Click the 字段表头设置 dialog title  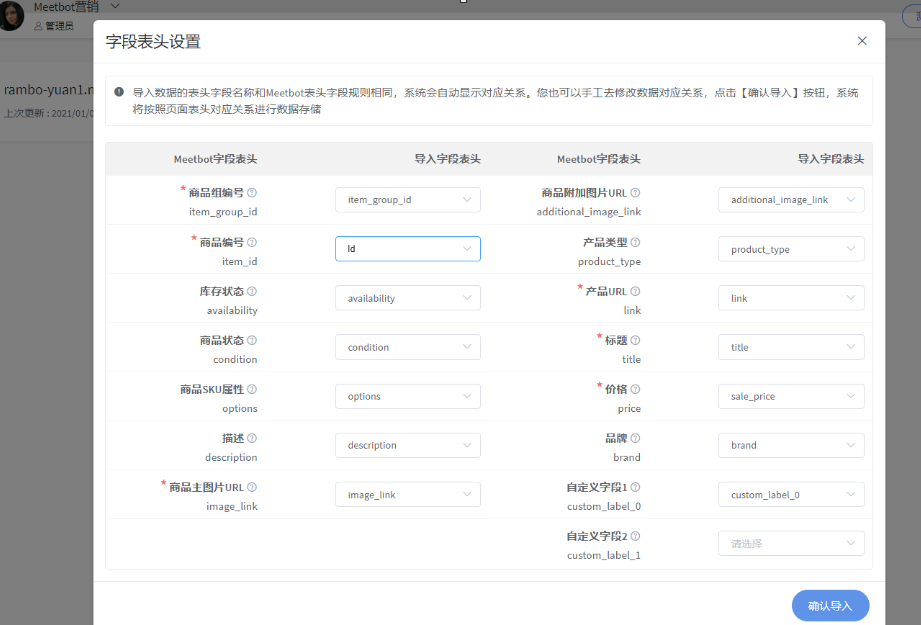[153, 42]
